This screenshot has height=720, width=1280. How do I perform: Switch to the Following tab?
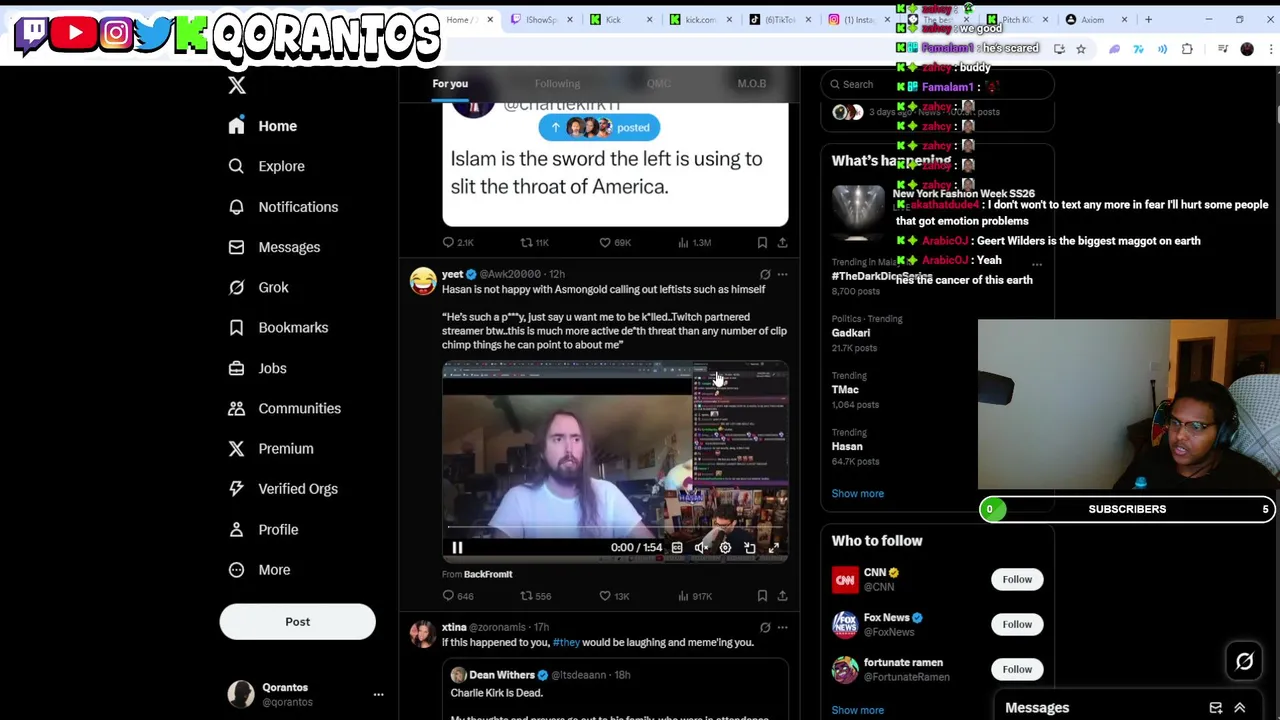(x=557, y=84)
